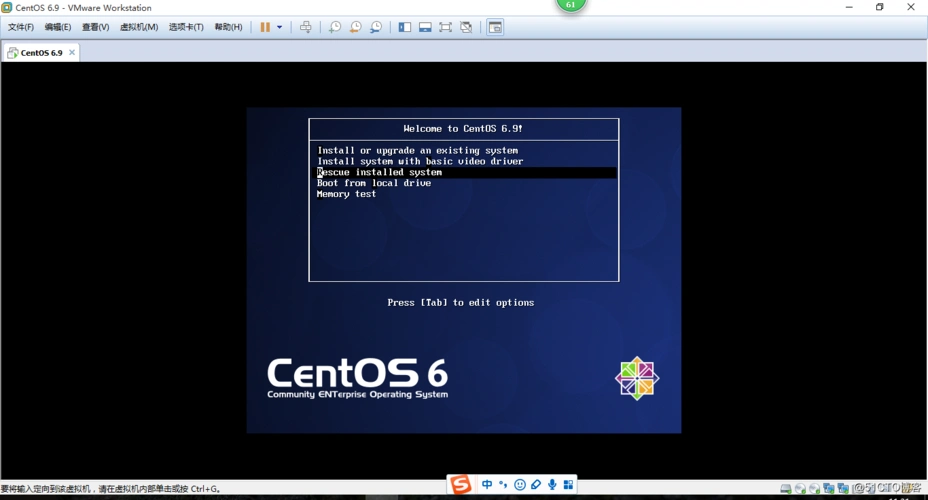Viewport: 928px width, 500px height.
Task: Click the revert to snapshot icon
Action: (355, 27)
